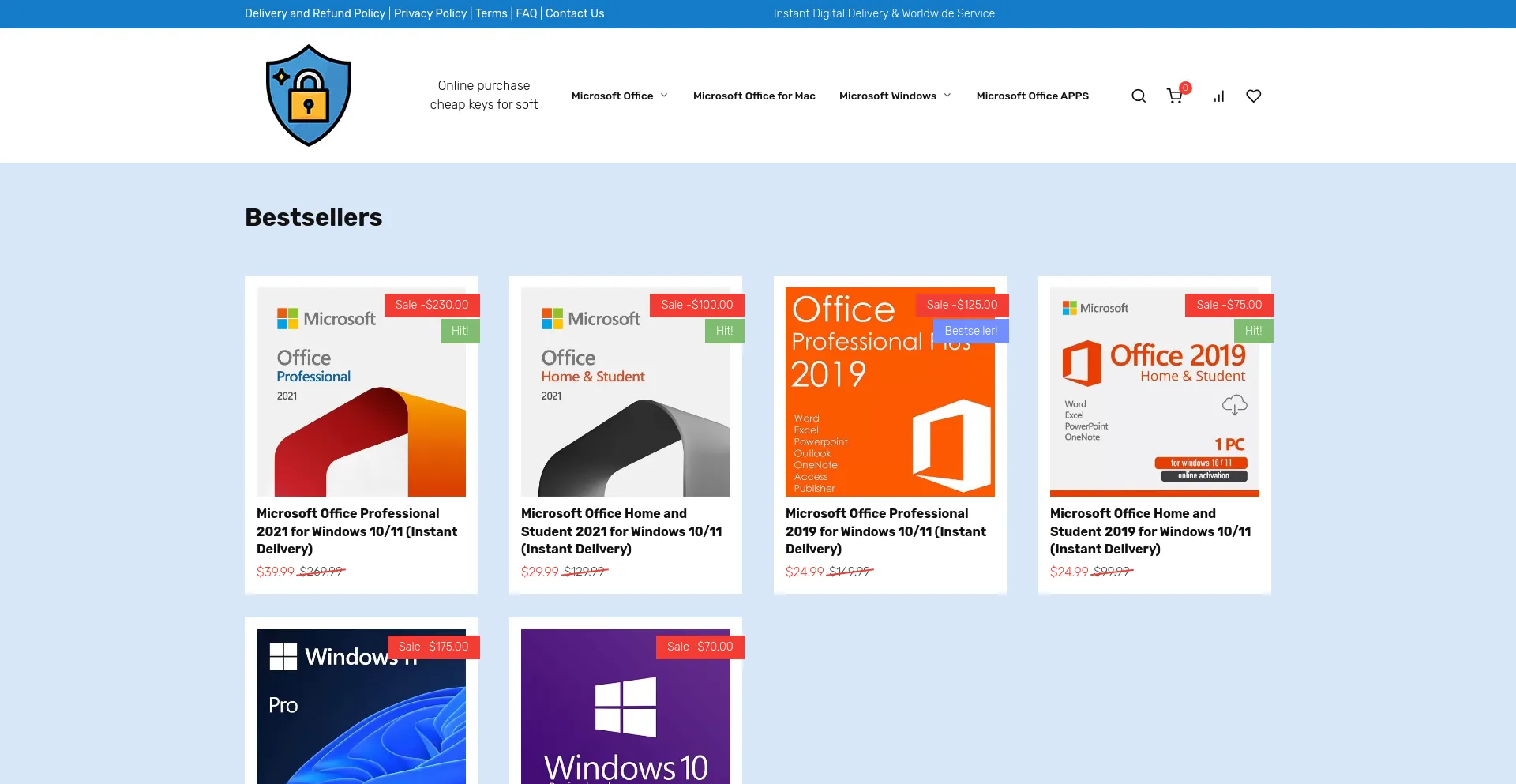Open the Microsoft Office for Mac menu
This screenshot has height=784, width=1516.
pos(754,96)
